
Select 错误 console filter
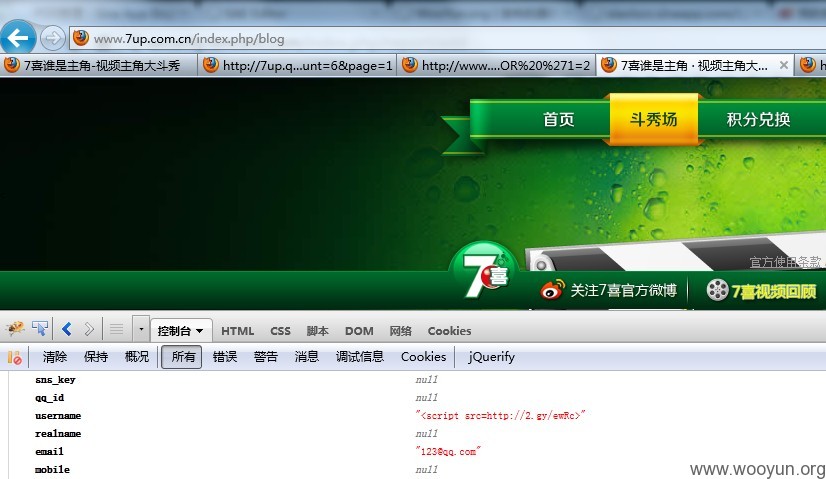pyautogui.click(x=225, y=357)
